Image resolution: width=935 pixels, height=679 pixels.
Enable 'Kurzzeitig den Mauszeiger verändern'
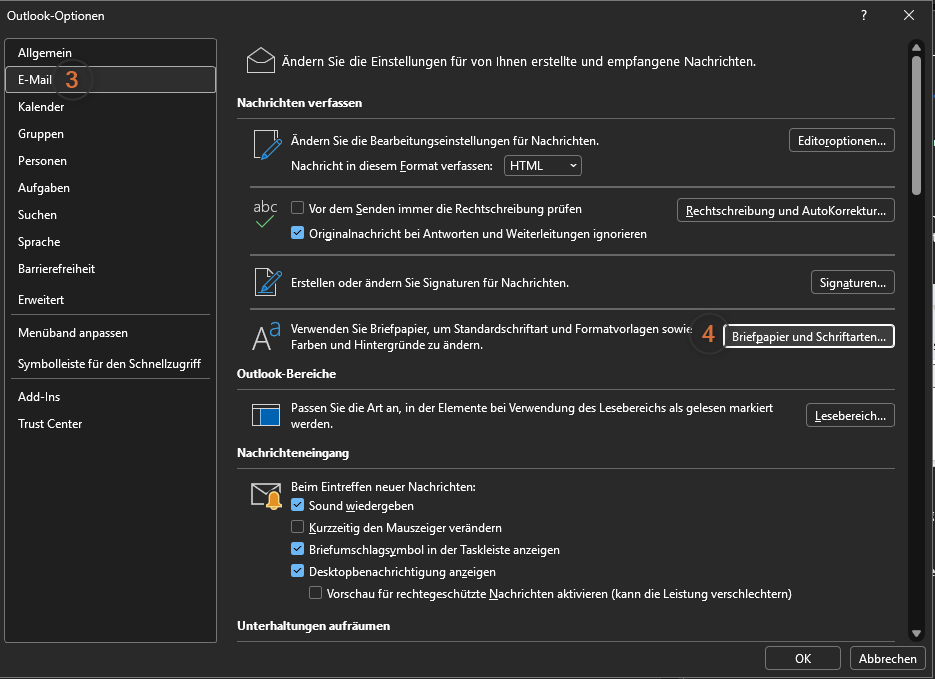tap(297, 527)
